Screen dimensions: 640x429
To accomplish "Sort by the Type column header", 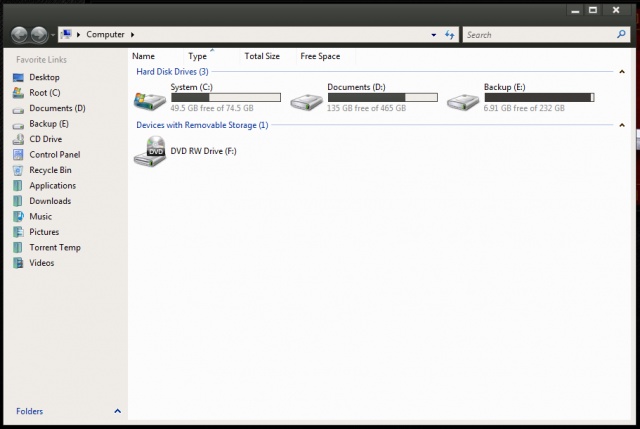I will 198,56.
